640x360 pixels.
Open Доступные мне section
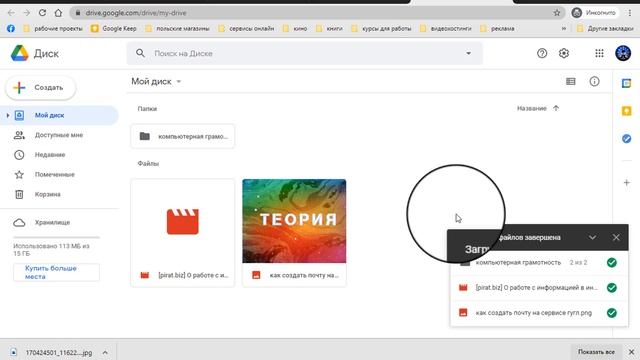tap(59, 135)
